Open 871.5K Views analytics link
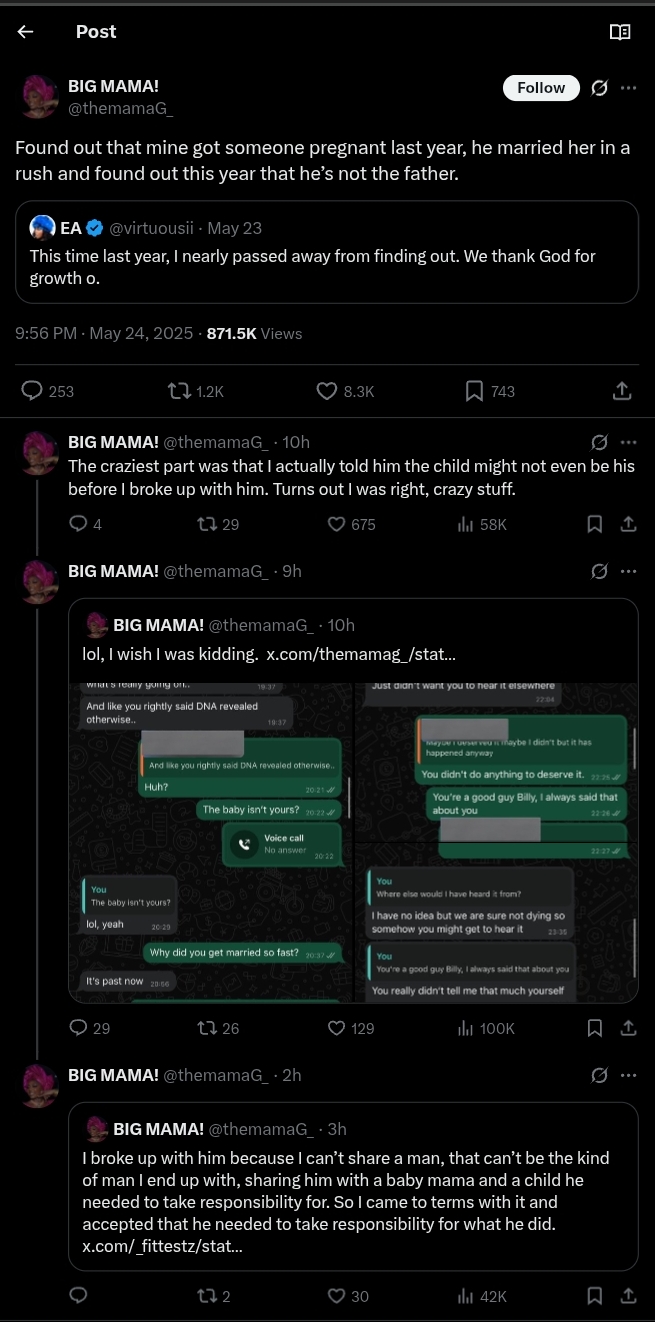The width and height of the screenshot is (655, 1322). pyautogui.click(x=254, y=334)
